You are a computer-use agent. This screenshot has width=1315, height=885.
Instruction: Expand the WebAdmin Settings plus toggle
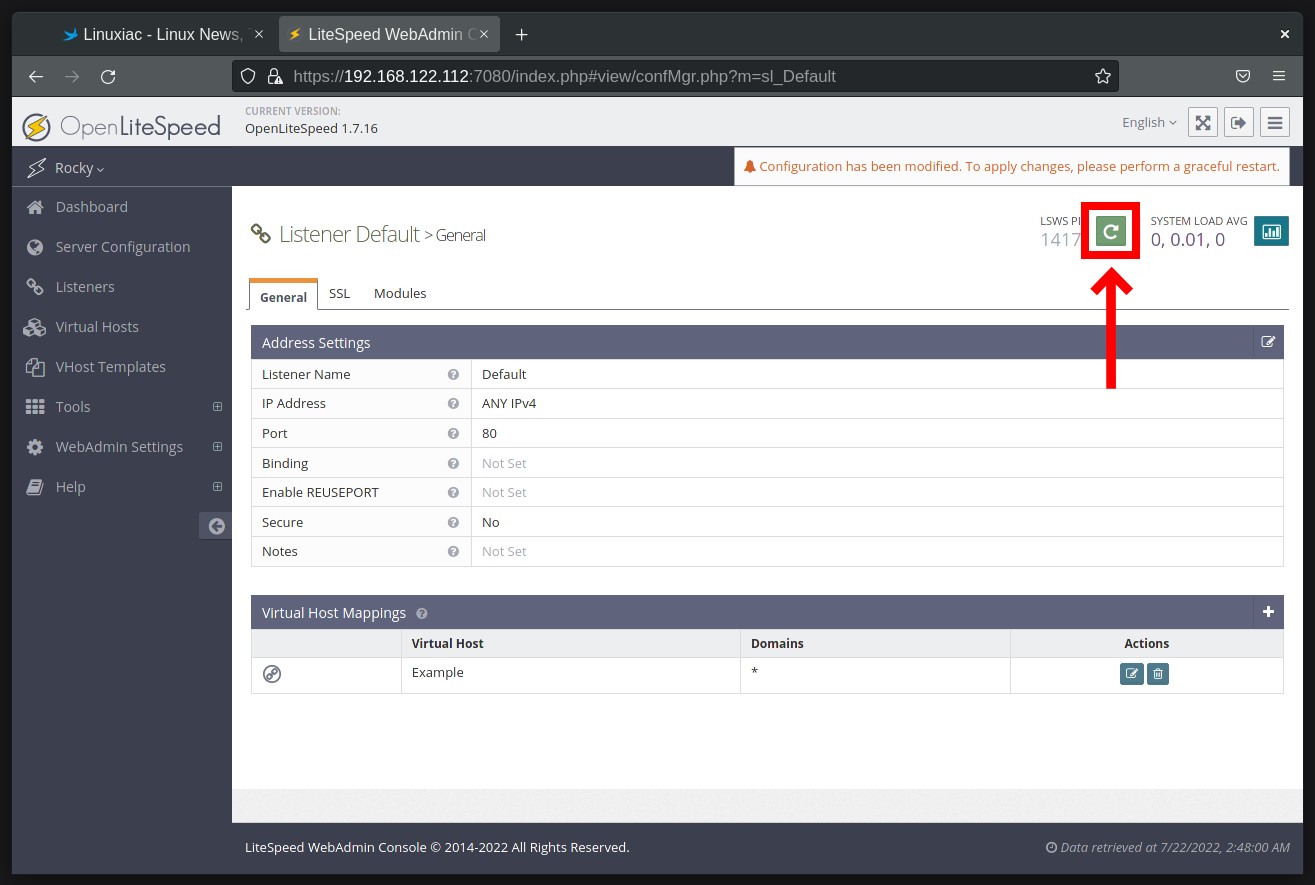pos(217,447)
